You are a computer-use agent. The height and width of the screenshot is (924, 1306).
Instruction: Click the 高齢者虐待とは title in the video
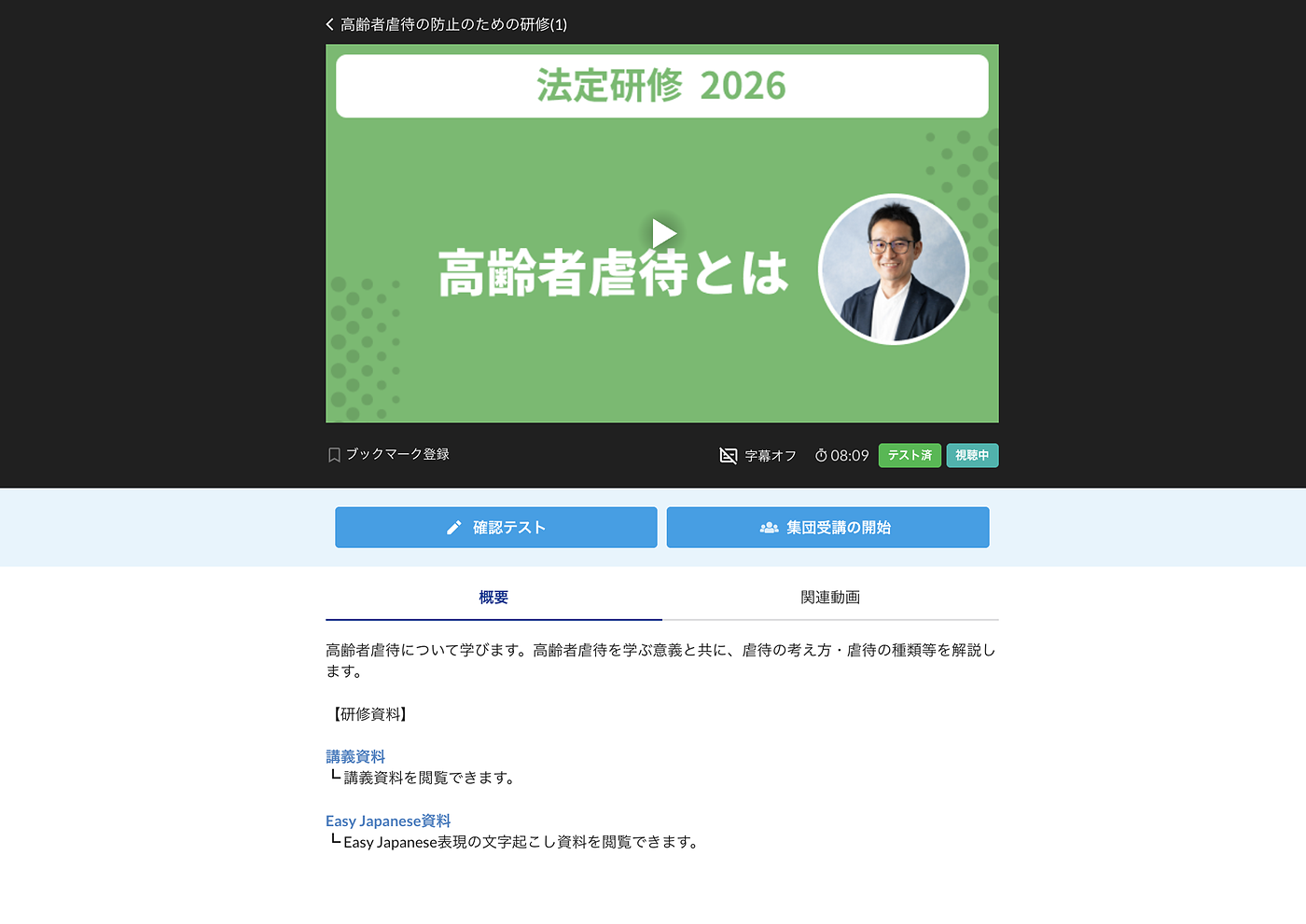pos(613,272)
